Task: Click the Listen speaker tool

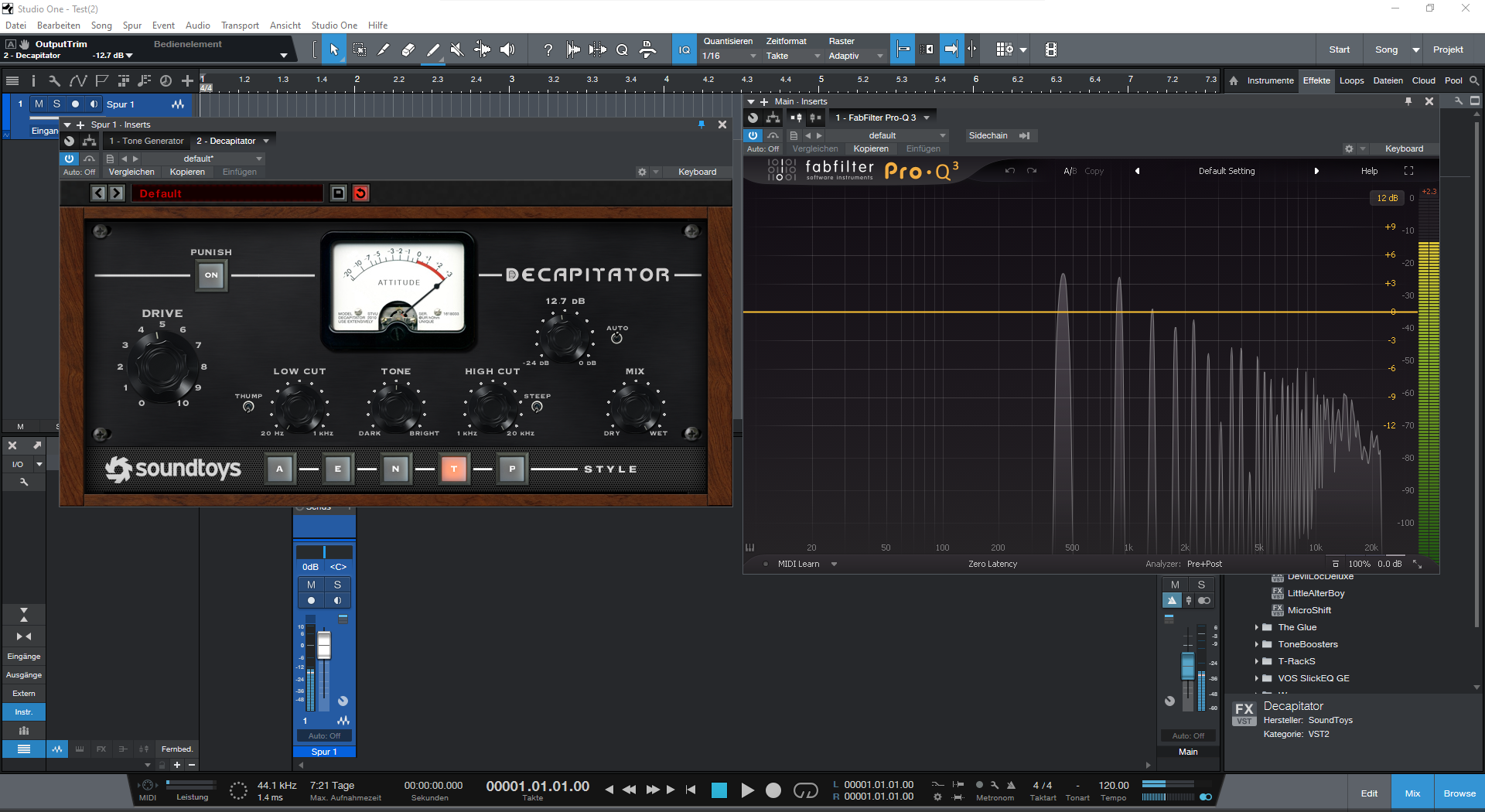Action: [507, 49]
